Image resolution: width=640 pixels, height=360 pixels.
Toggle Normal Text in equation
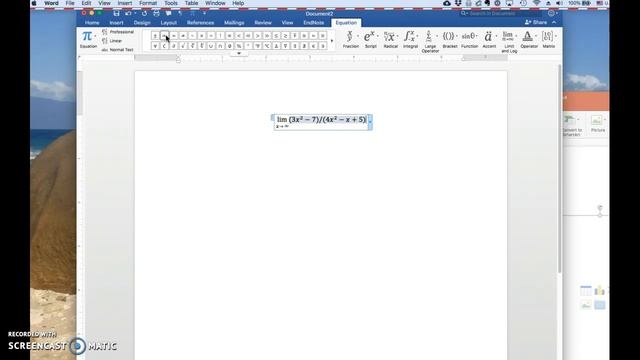point(118,50)
